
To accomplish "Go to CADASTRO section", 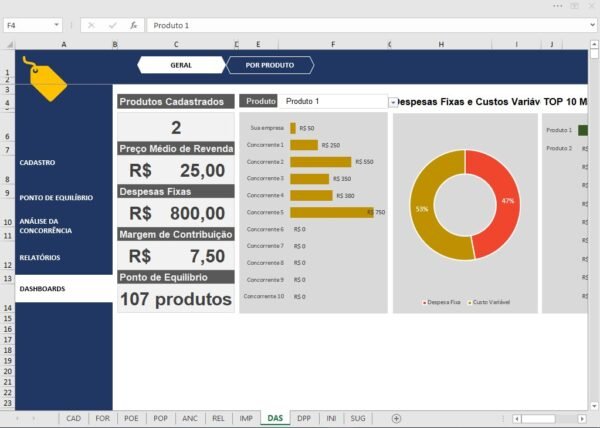I will [38, 163].
